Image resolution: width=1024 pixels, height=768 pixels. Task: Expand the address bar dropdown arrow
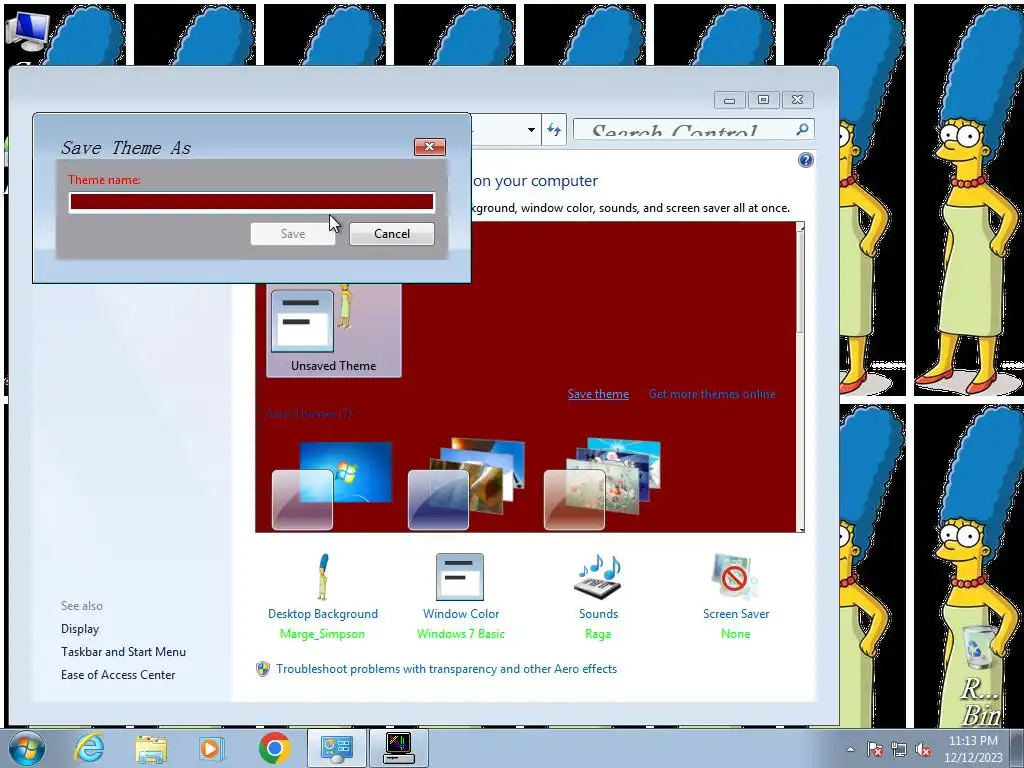pyautogui.click(x=532, y=129)
